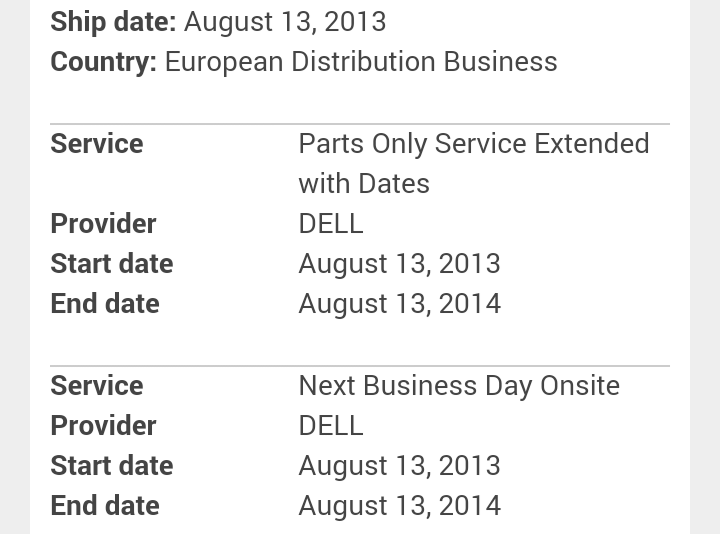720x534 pixels.
Task: Tap the Ship date label
Action: (x=113, y=22)
